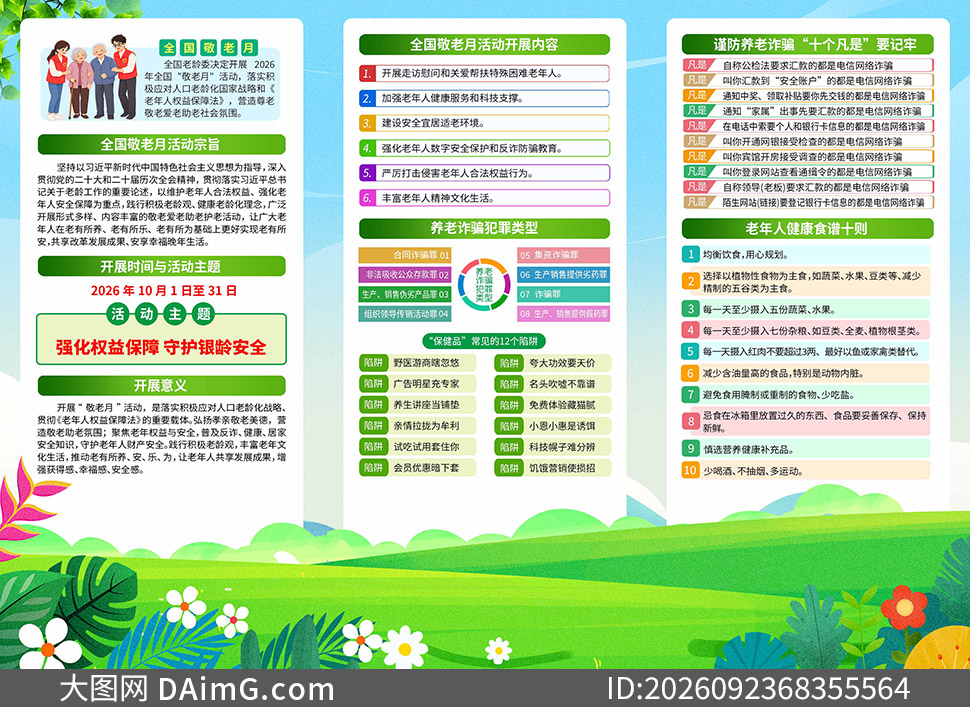
Task: Click the row '叫你开通网银接受检查'
Action: coord(809,142)
